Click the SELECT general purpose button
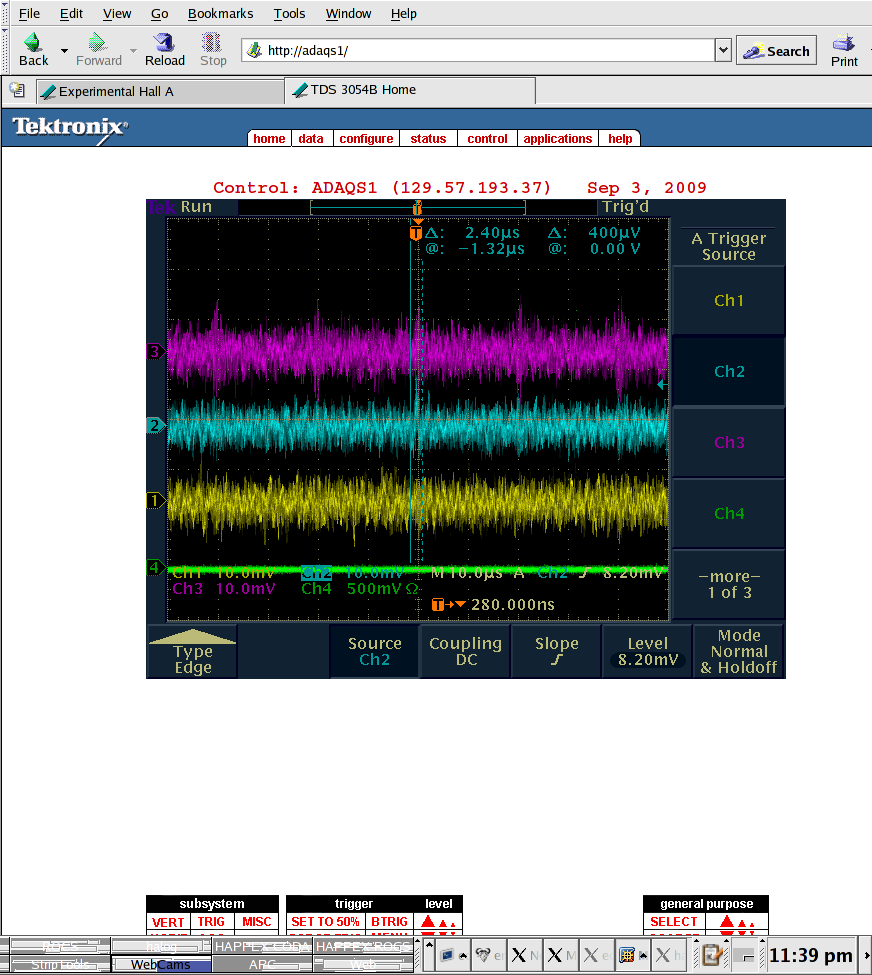 point(674,922)
